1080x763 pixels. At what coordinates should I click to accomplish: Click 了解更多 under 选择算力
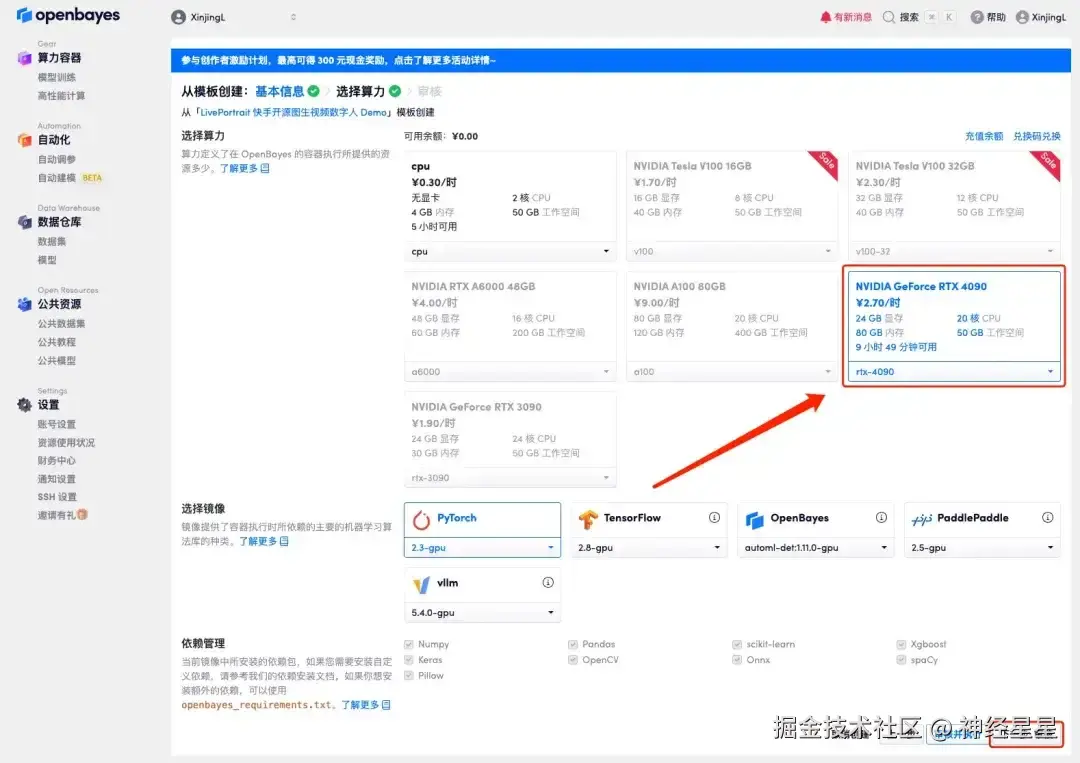click(x=245, y=168)
